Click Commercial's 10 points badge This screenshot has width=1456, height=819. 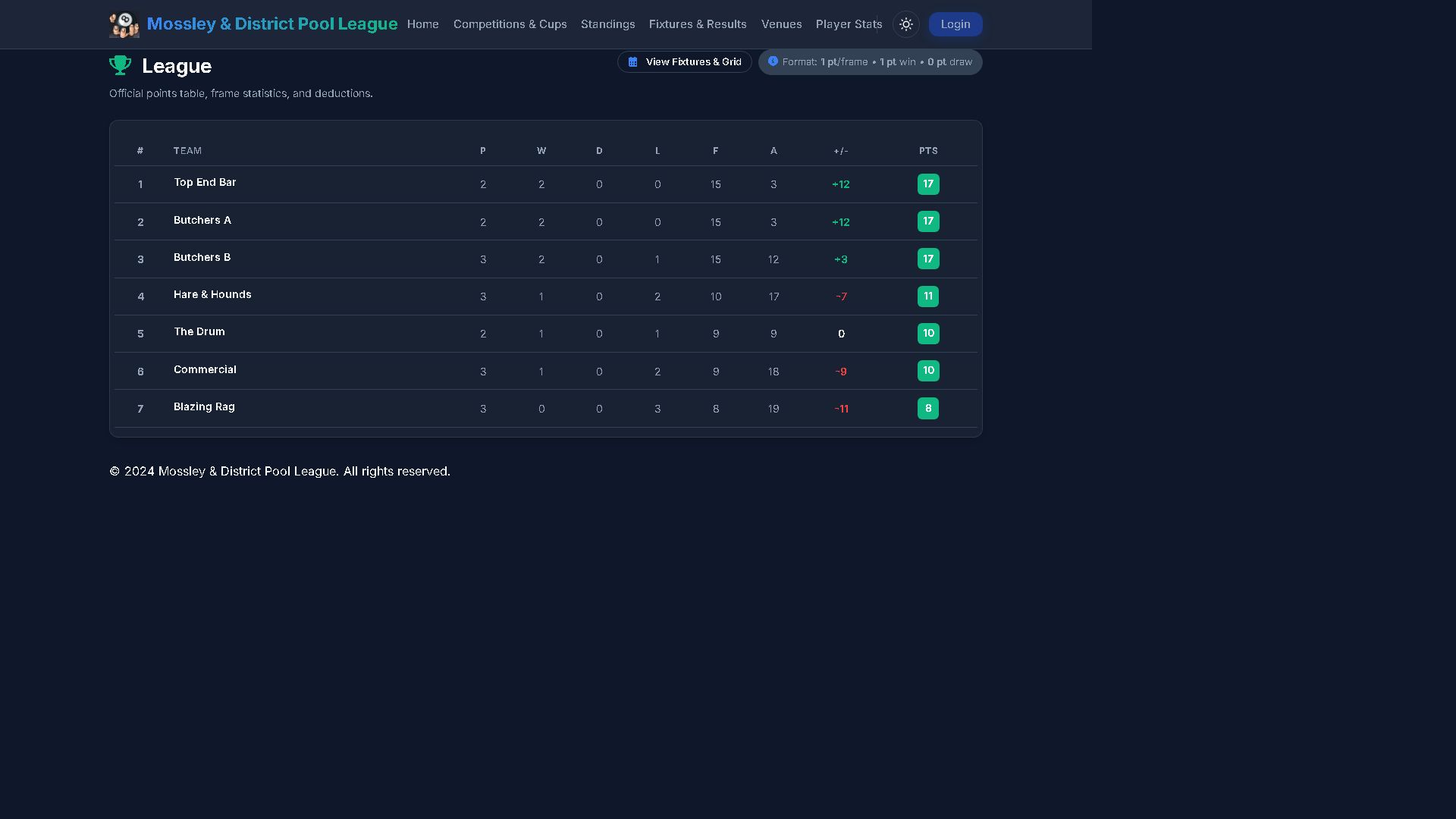928,371
